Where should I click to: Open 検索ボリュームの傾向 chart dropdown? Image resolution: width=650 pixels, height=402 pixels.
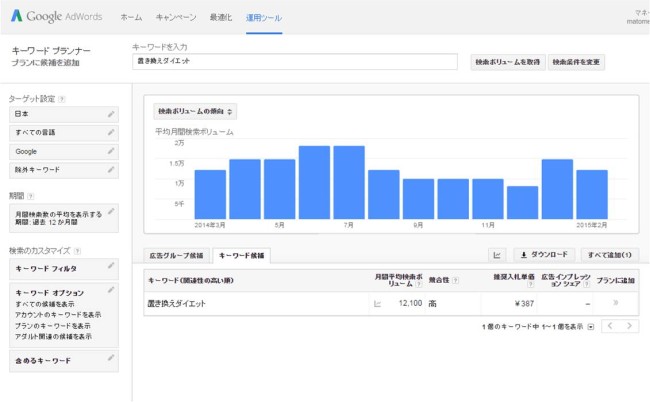tap(195, 111)
